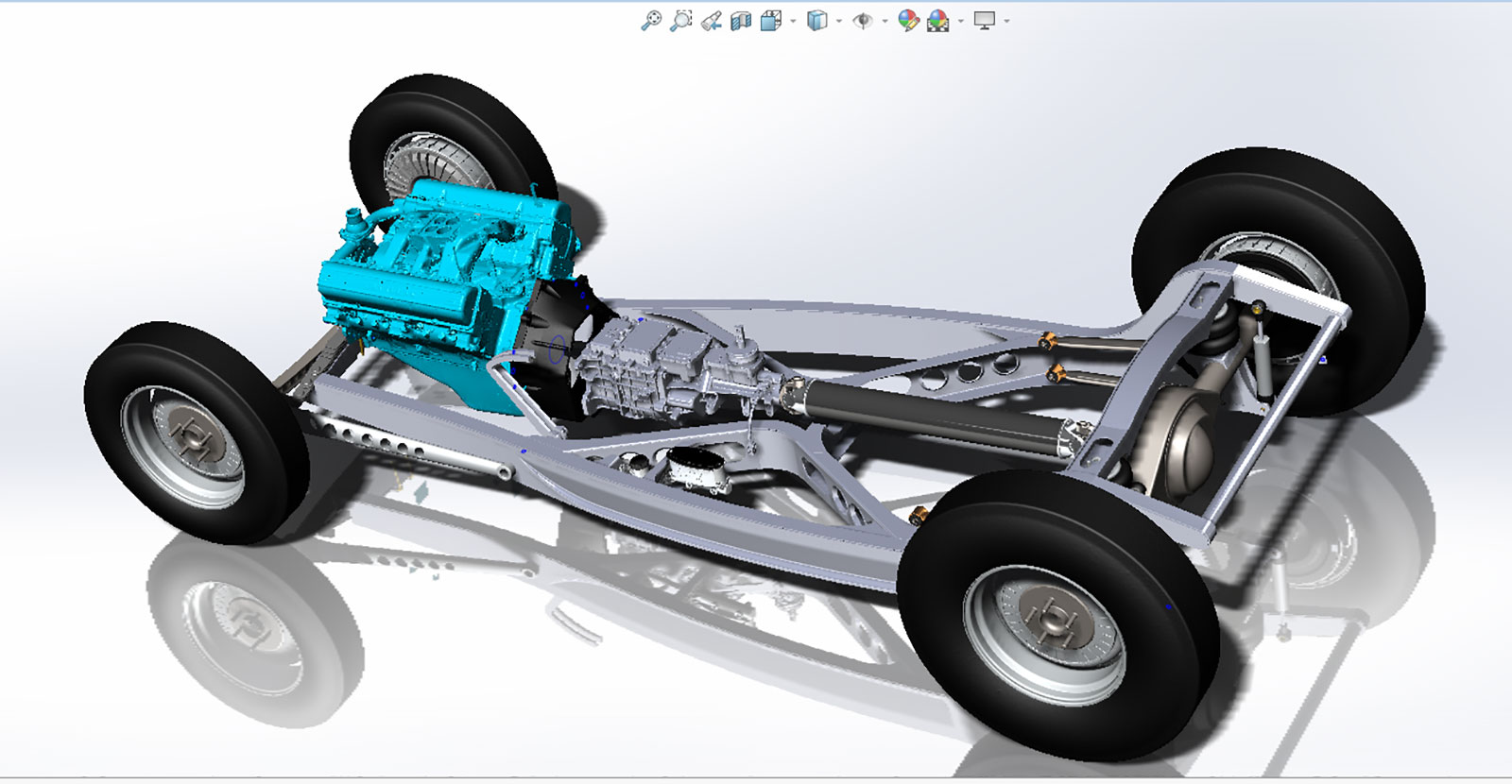Click the Zoom to Fit icon

pyautogui.click(x=650, y=21)
